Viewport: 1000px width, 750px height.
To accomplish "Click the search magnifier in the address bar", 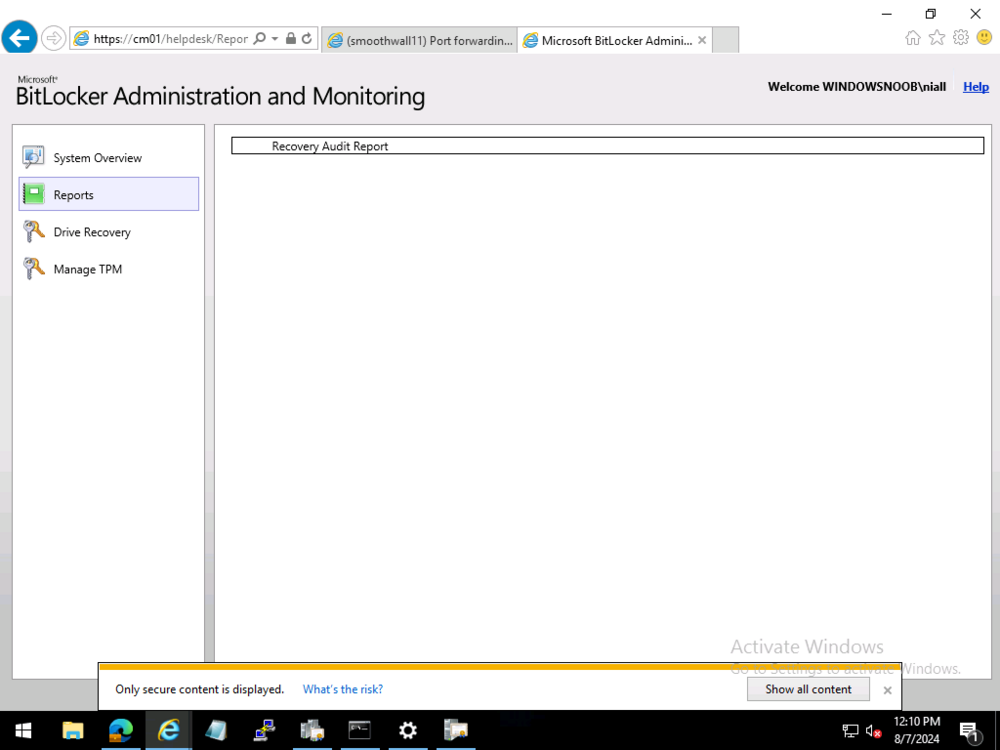I will coord(260,38).
